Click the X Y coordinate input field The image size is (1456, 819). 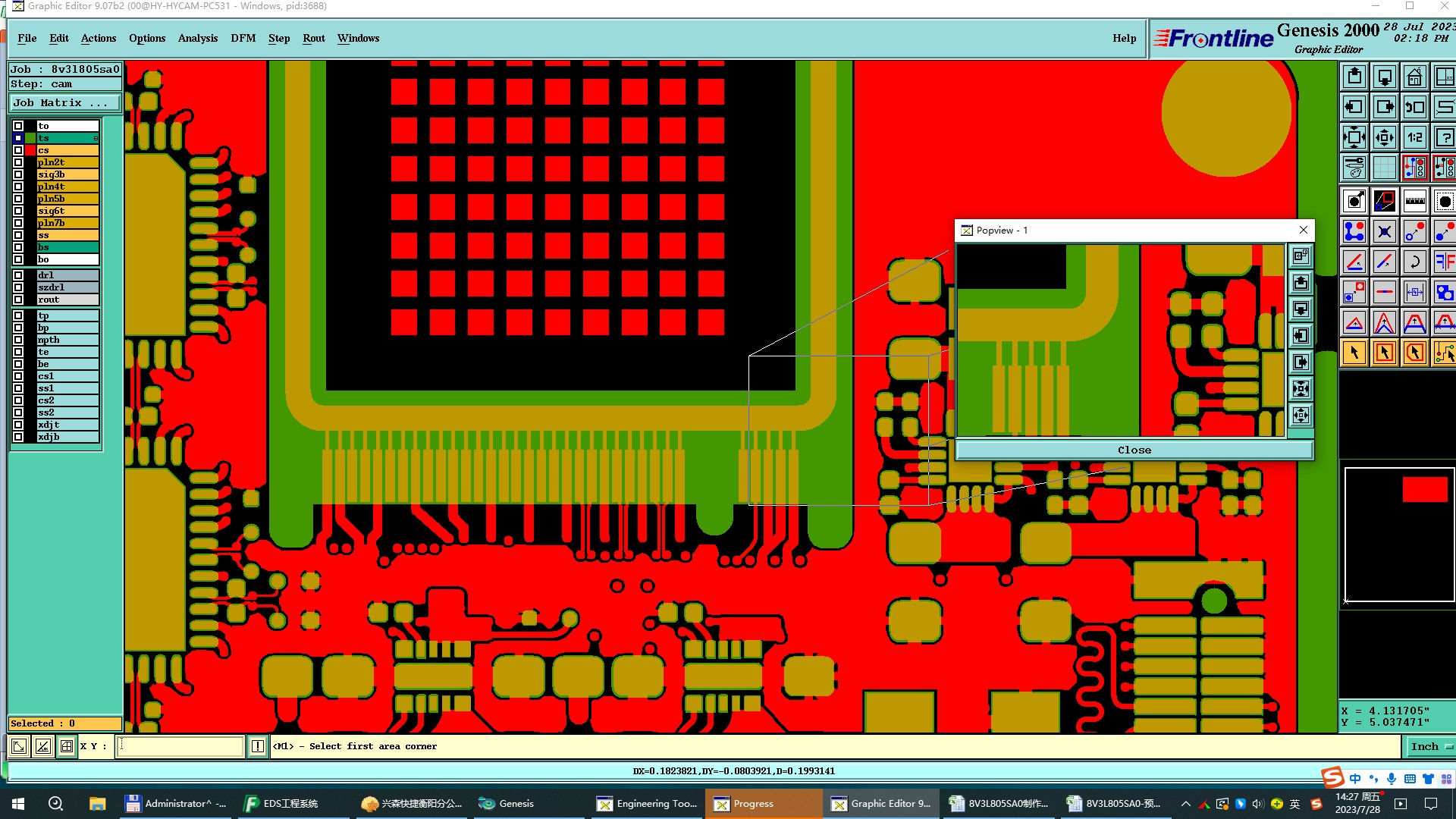180,747
